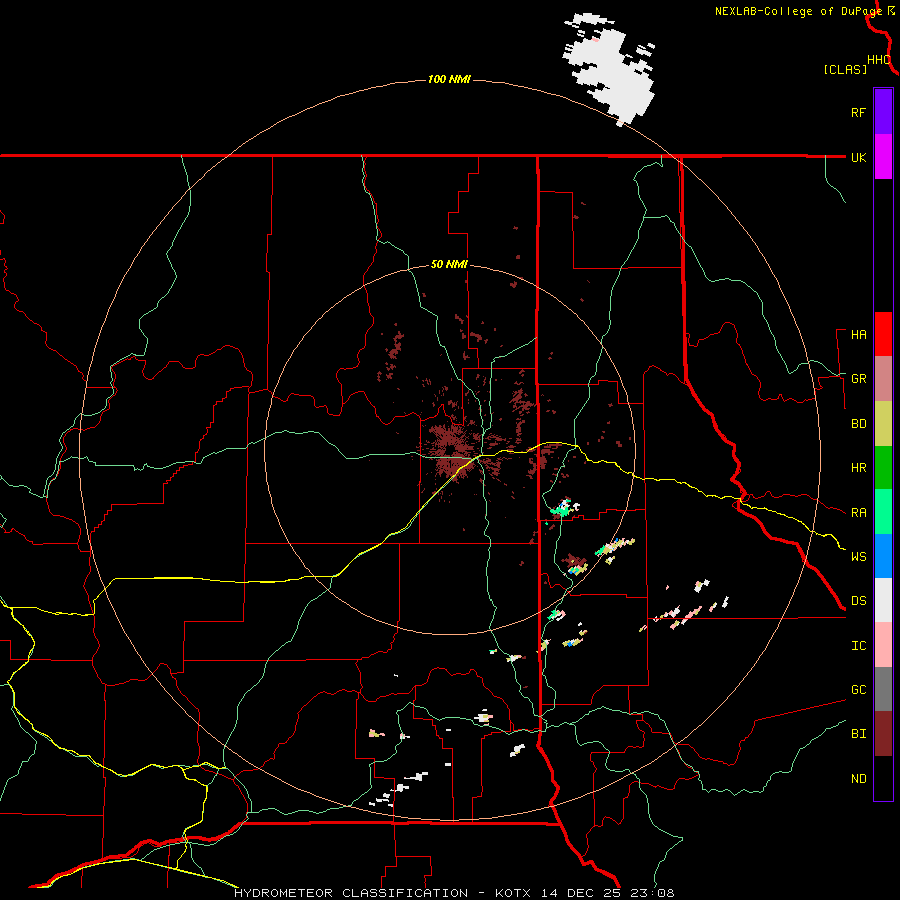This screenshot has height=900, width=900.
Task: Click the BI legend label
Action: pos(858,734)
